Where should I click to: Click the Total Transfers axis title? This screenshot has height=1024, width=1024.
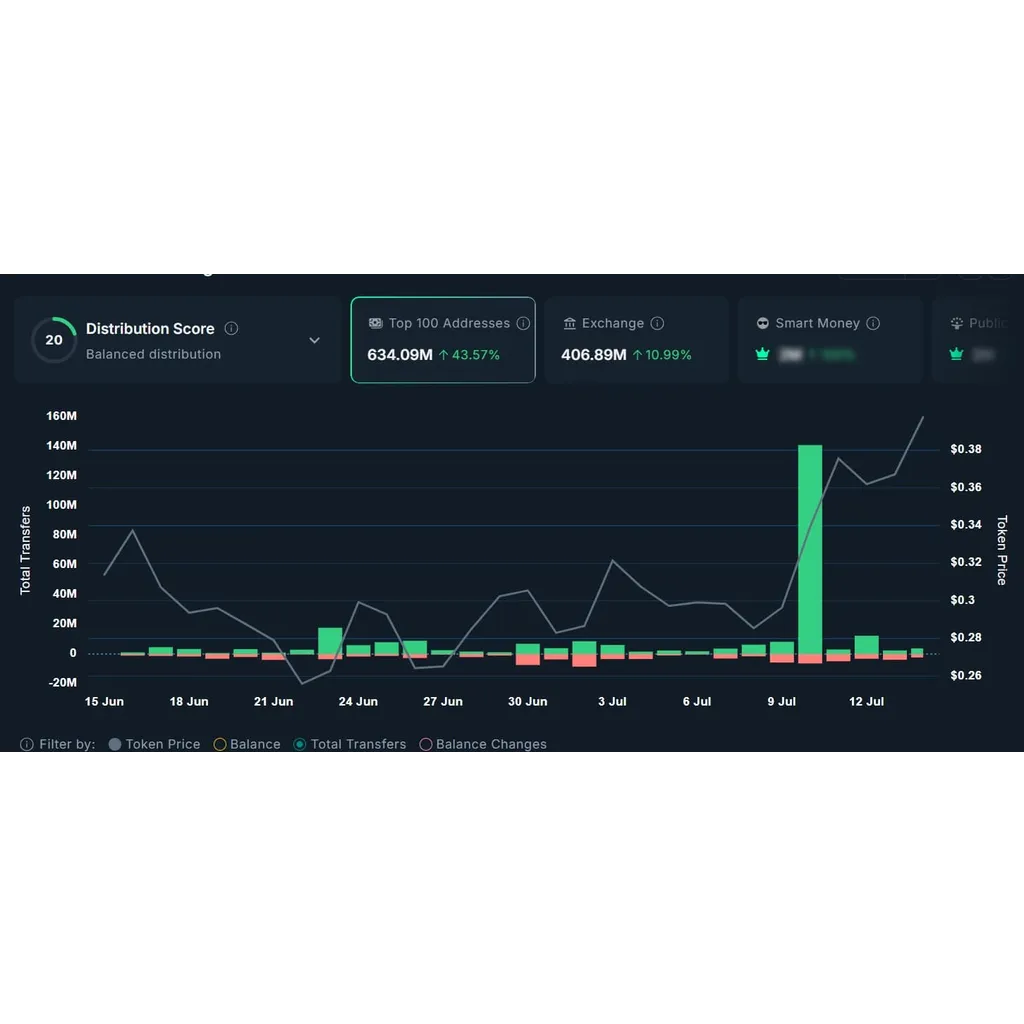[x=25, y=551]
